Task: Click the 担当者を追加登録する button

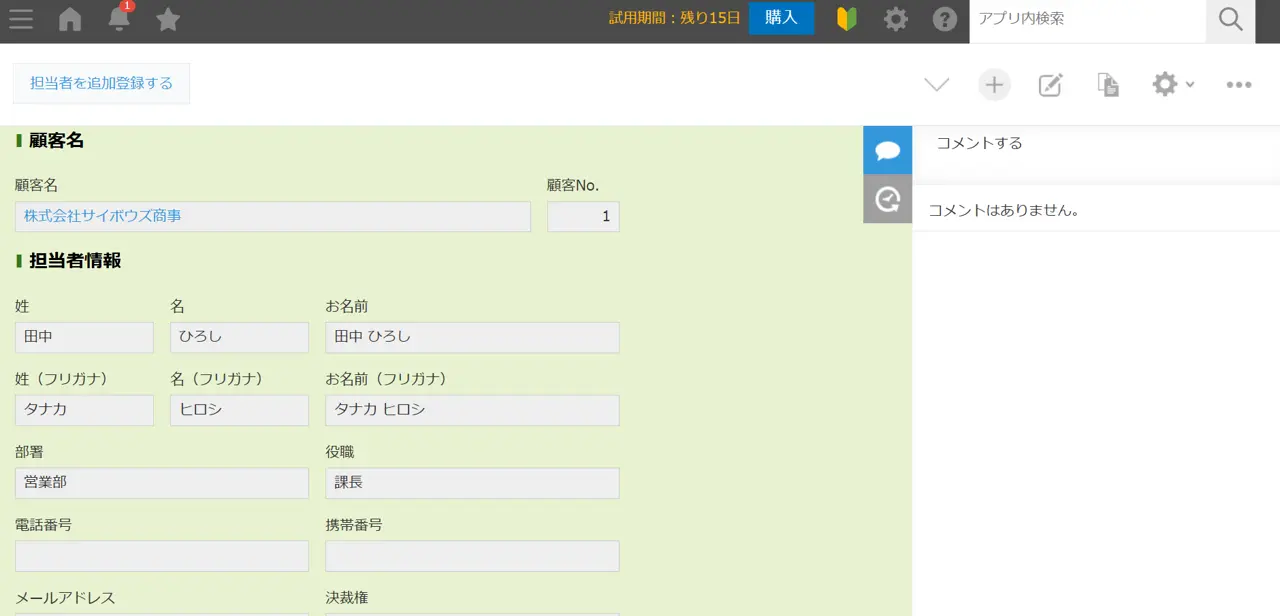Action: pyautogui.click(x=101, y=83)
